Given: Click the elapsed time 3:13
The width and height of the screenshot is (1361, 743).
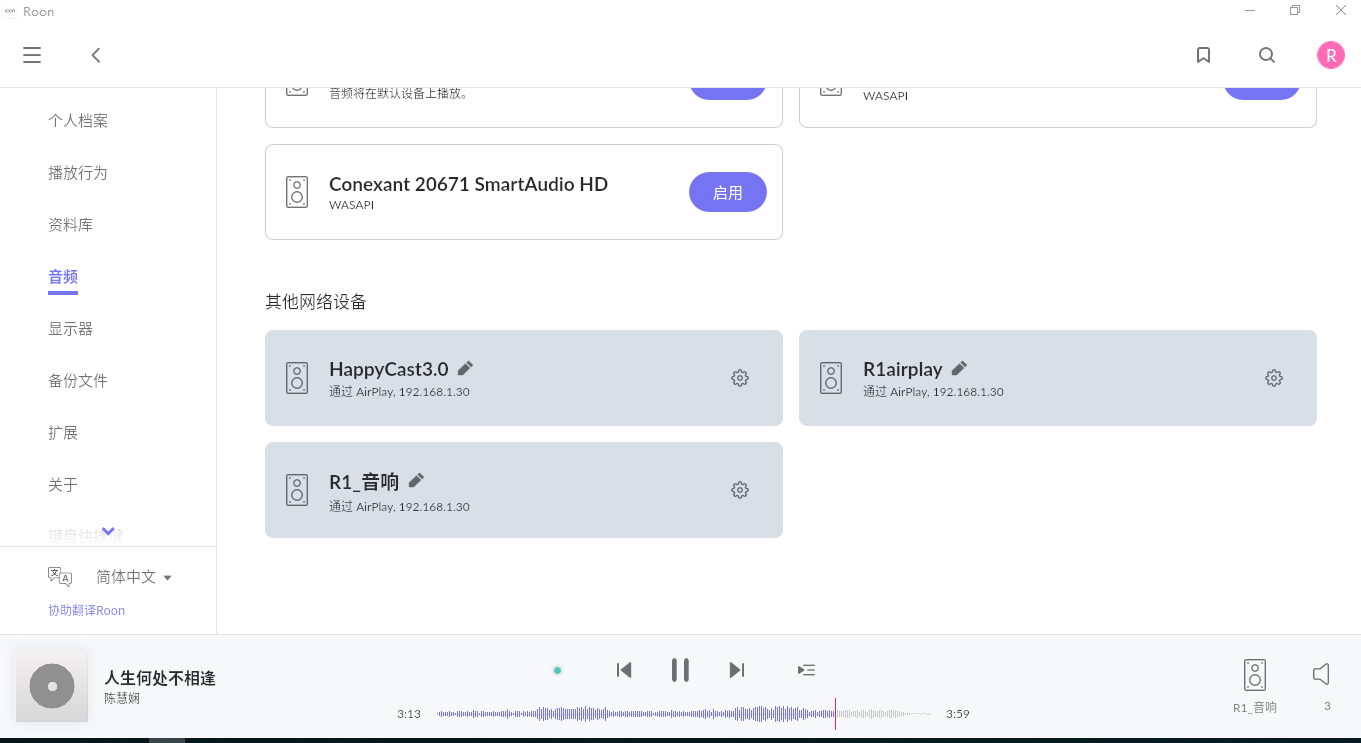Looking at the screenshot, I should point(409,714).
